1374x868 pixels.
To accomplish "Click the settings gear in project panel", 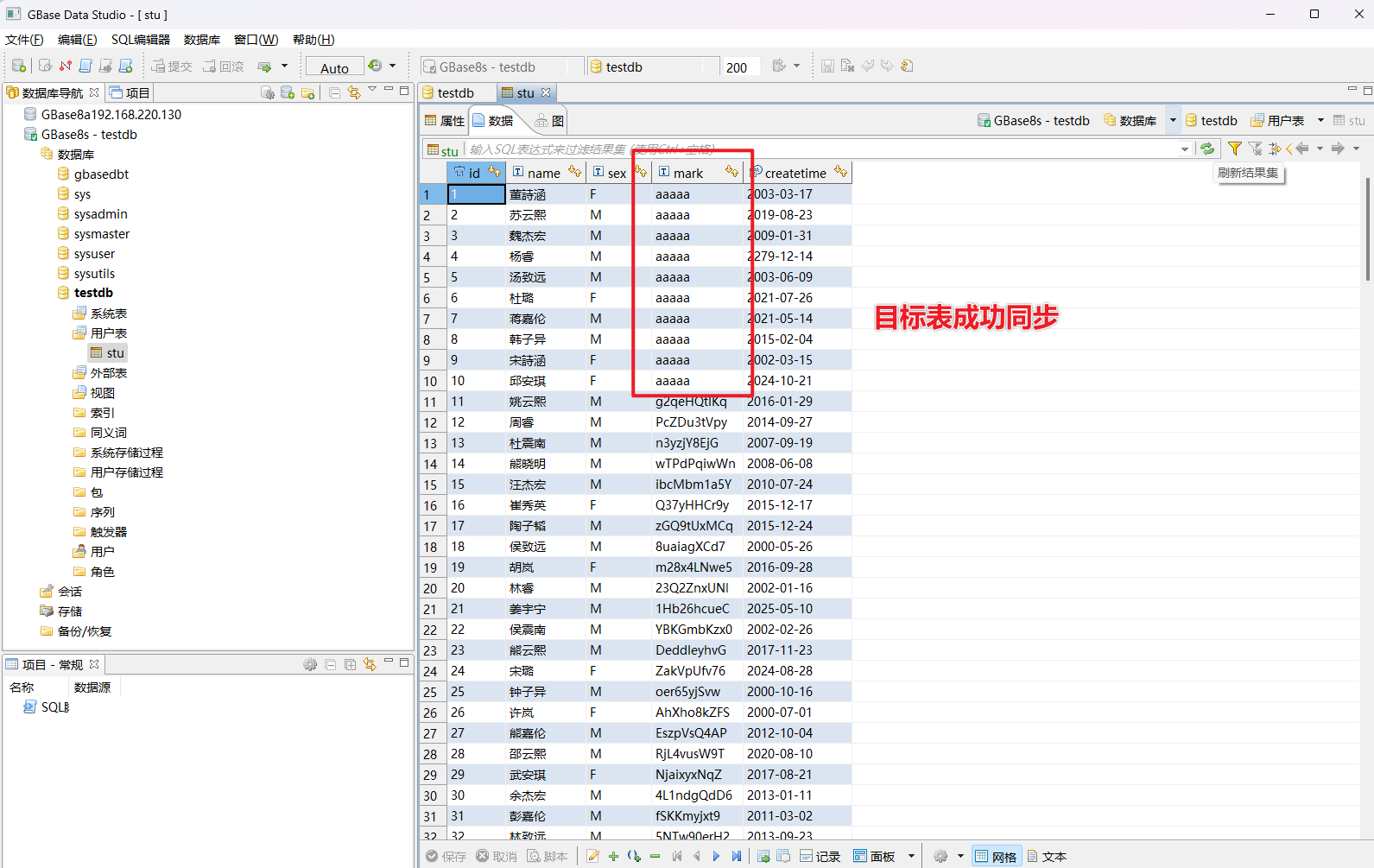I will (310, 664).
